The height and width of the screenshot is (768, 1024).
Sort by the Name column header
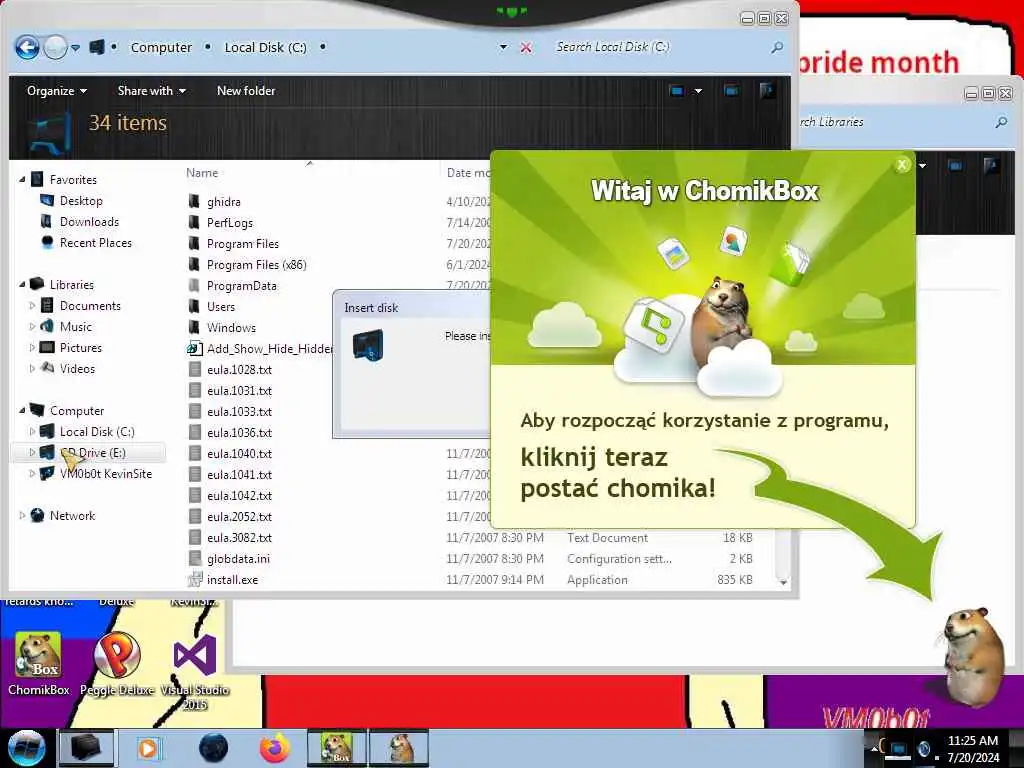[202, 172]
